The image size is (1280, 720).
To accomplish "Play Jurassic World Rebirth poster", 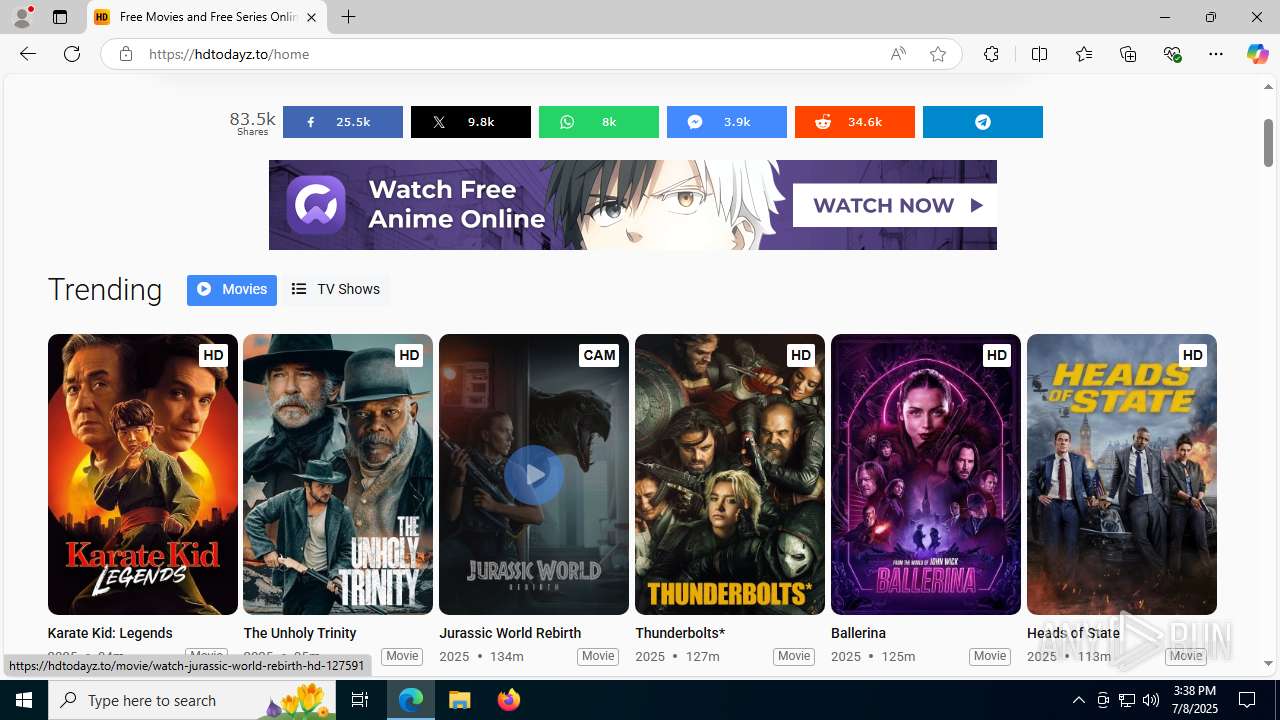I will (x=534, y=474).
